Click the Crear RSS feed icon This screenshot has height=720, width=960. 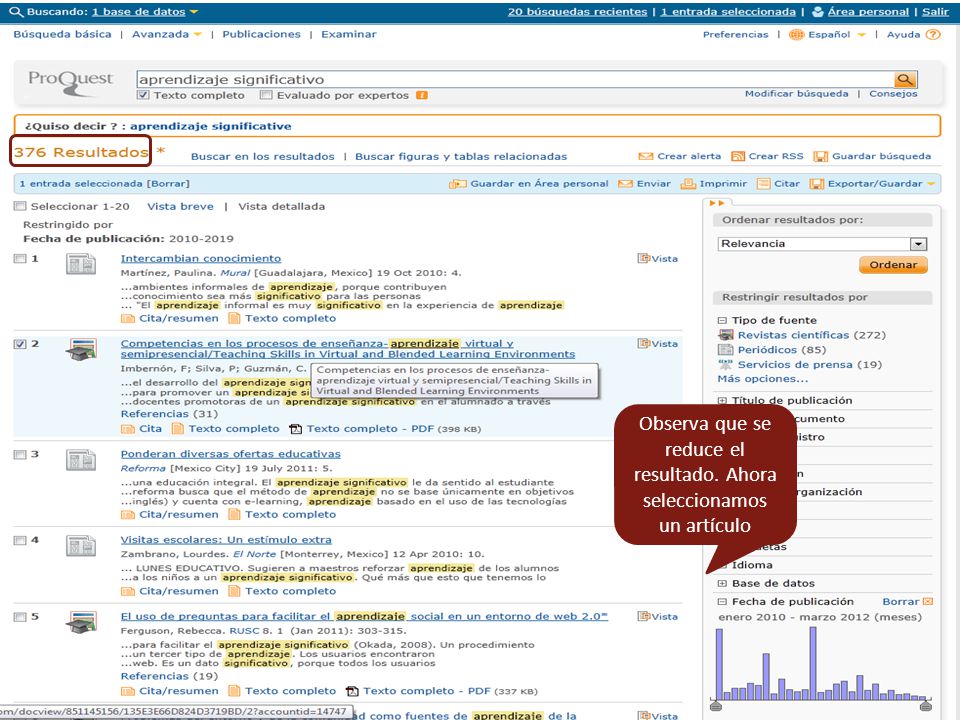(x=738, y=156)
